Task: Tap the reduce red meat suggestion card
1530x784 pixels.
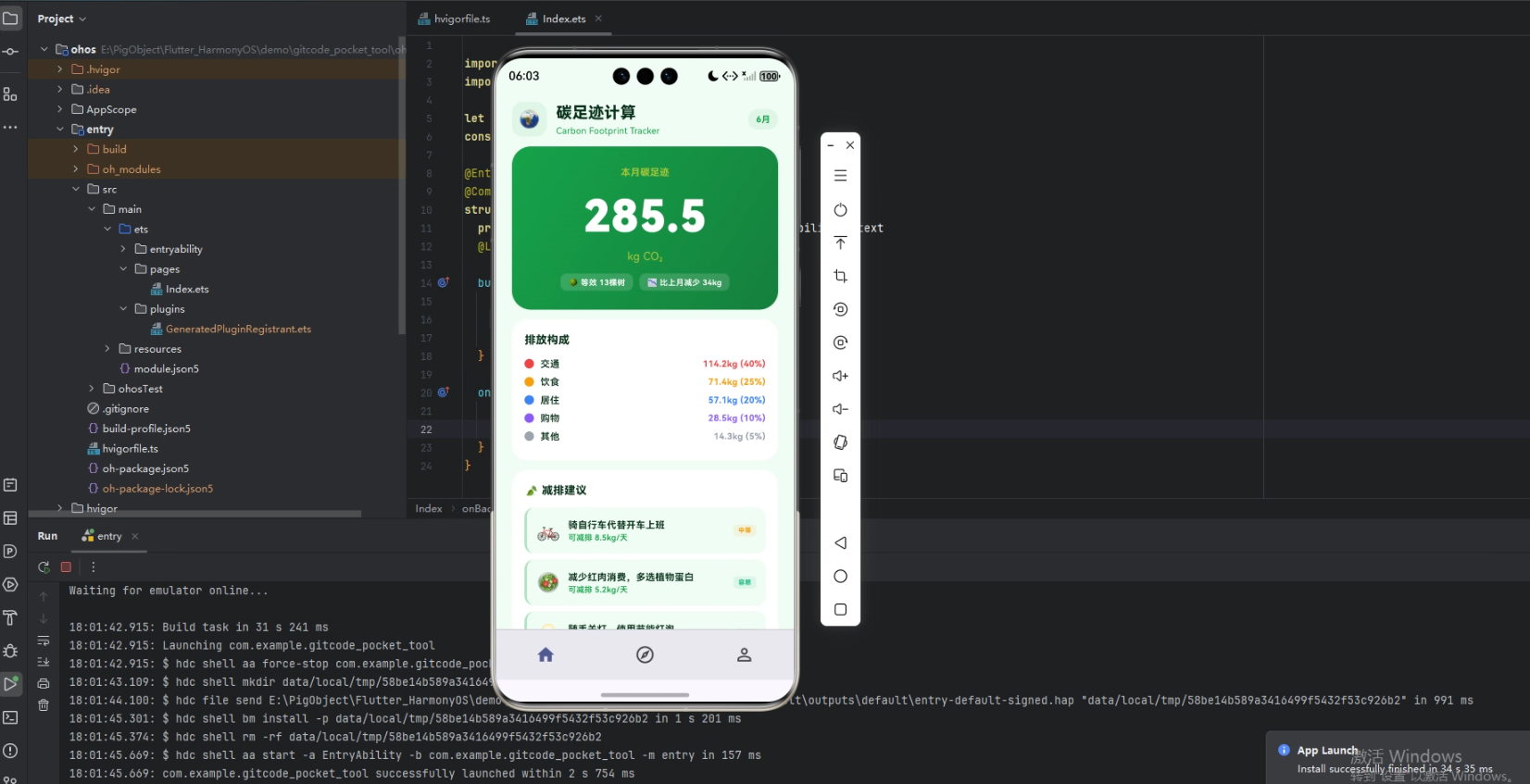Action: [645, 582]
